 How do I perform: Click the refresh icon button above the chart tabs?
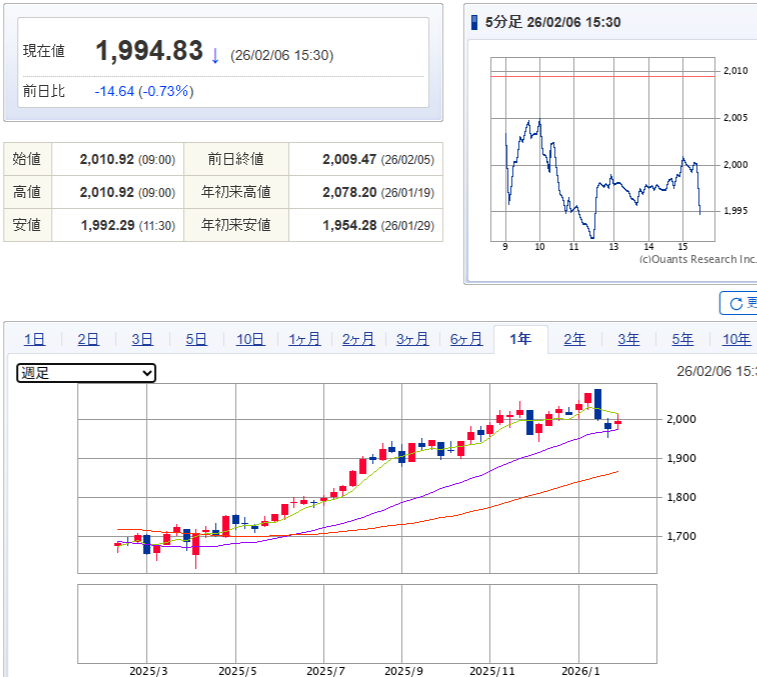coord(738,303)
